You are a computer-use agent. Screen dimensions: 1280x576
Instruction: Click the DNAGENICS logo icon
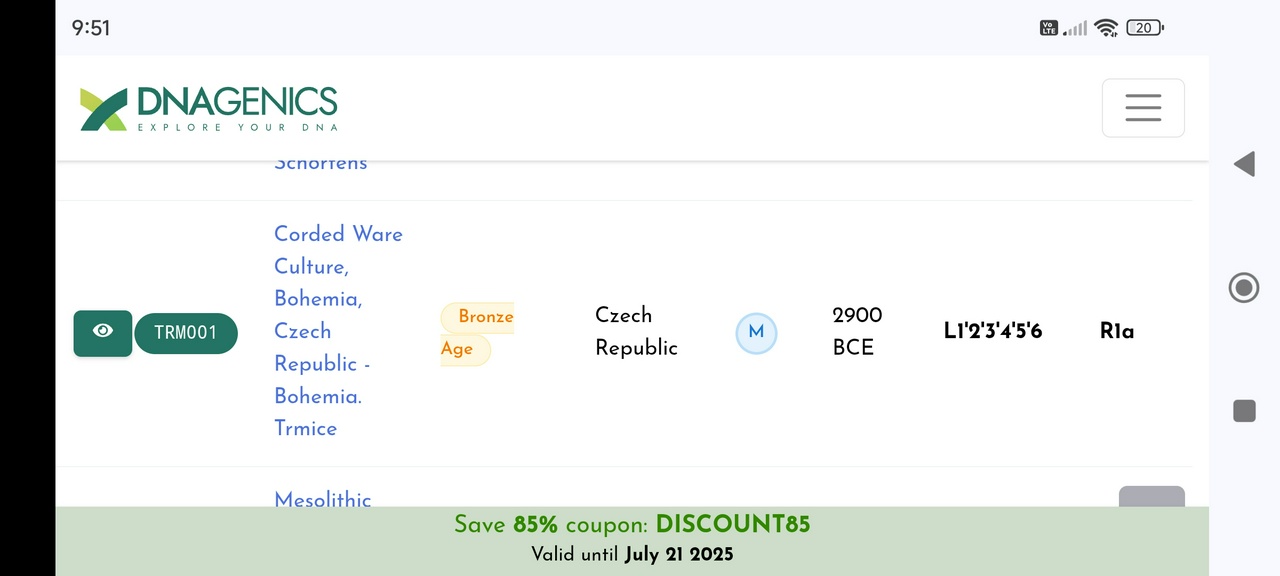104,109
